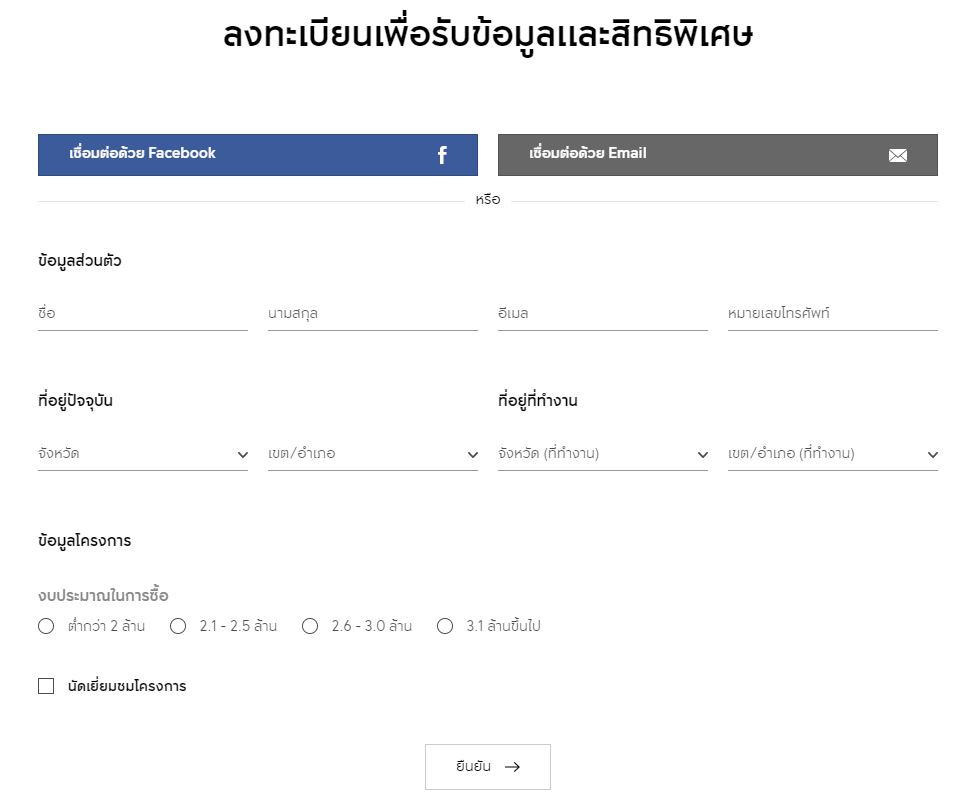Submit the form with ยืนยัน button
Image resolution: width=975 pixels, height=809 pixels.
point(487,767)
